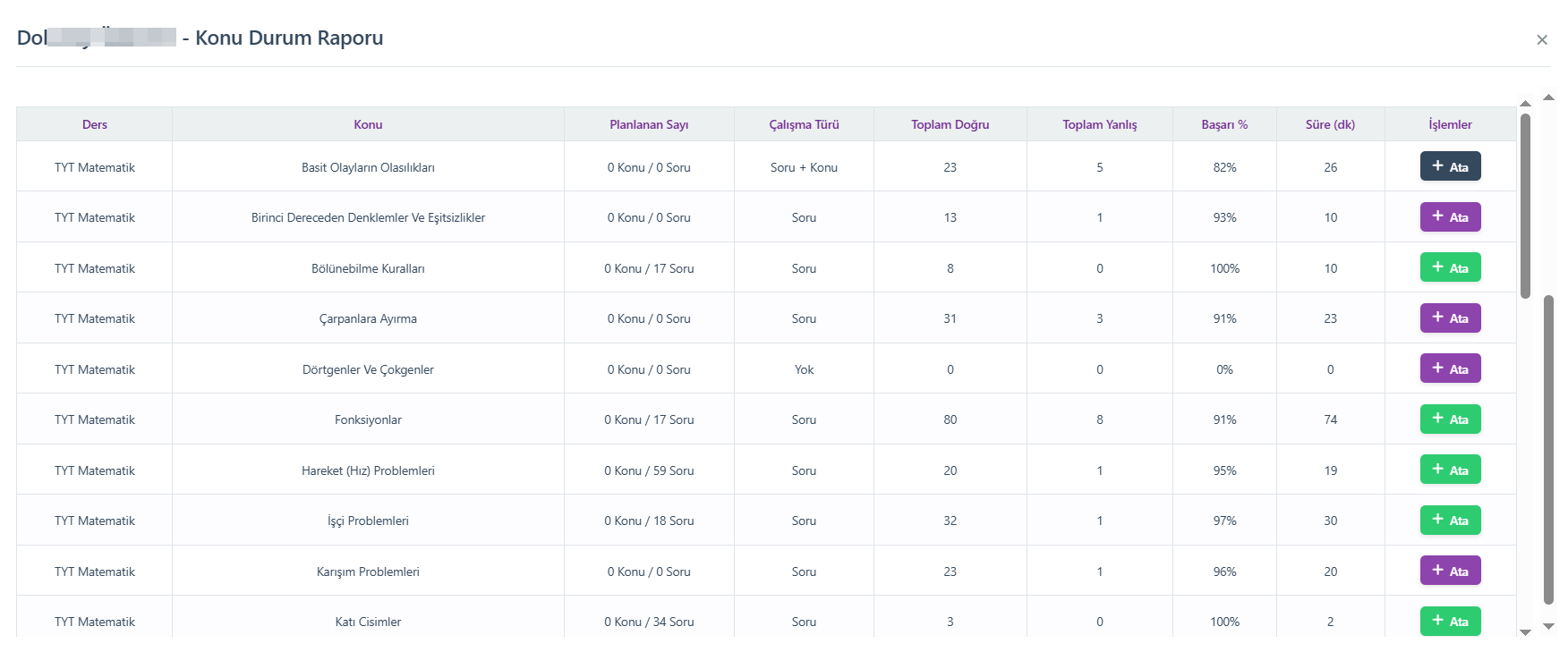Click Ata button for Fonksiyonlar row
1568x652 pixels.
(x=1450, y=419)
